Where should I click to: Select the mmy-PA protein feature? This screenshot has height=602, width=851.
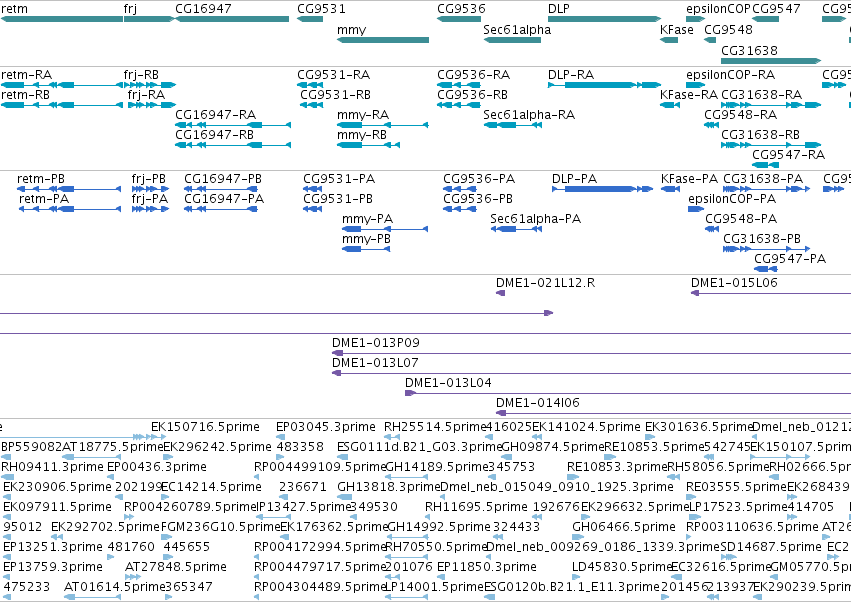click(x=385, y=229)
